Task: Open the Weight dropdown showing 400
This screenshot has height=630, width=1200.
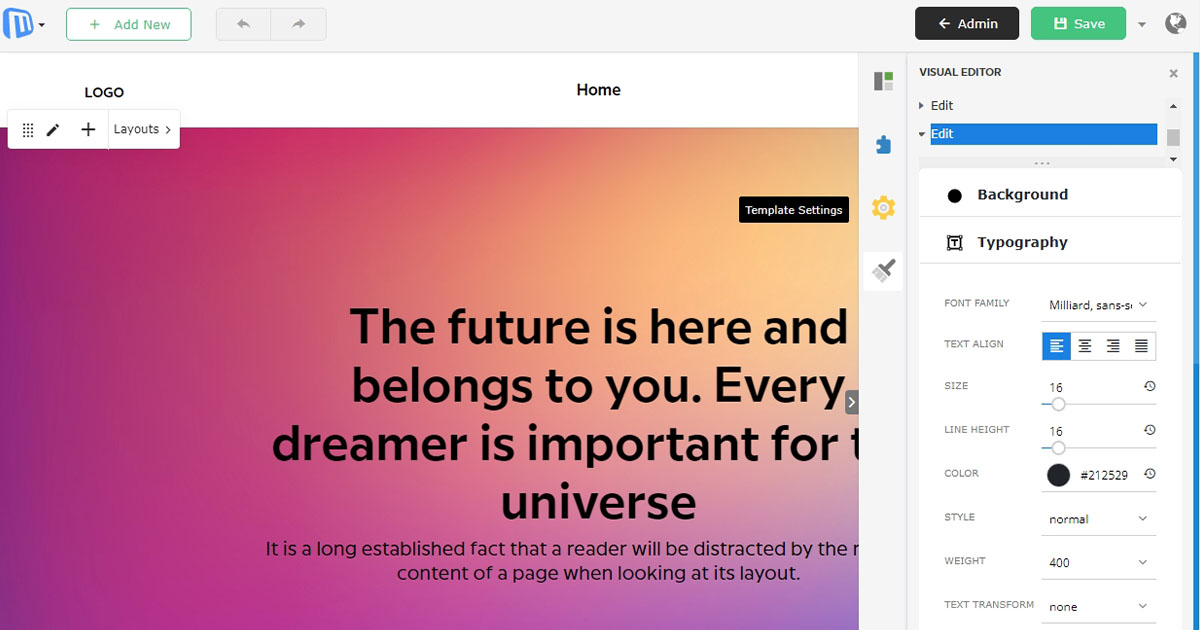Action: (1098, 563)
